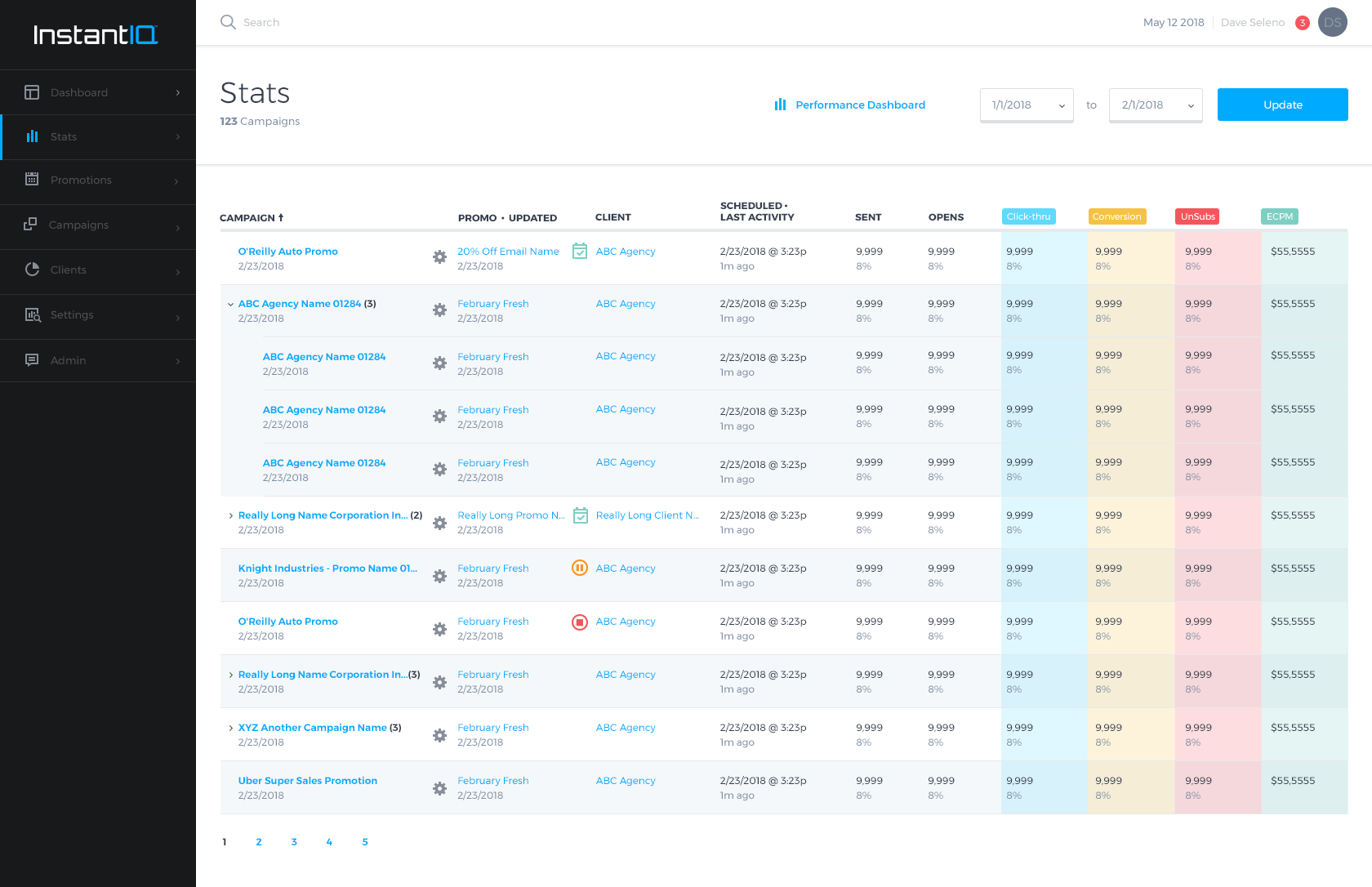This screenshot has height=887, width=1372.
Task: Open the Settings sidebar icon
Action: pos(32,315)
